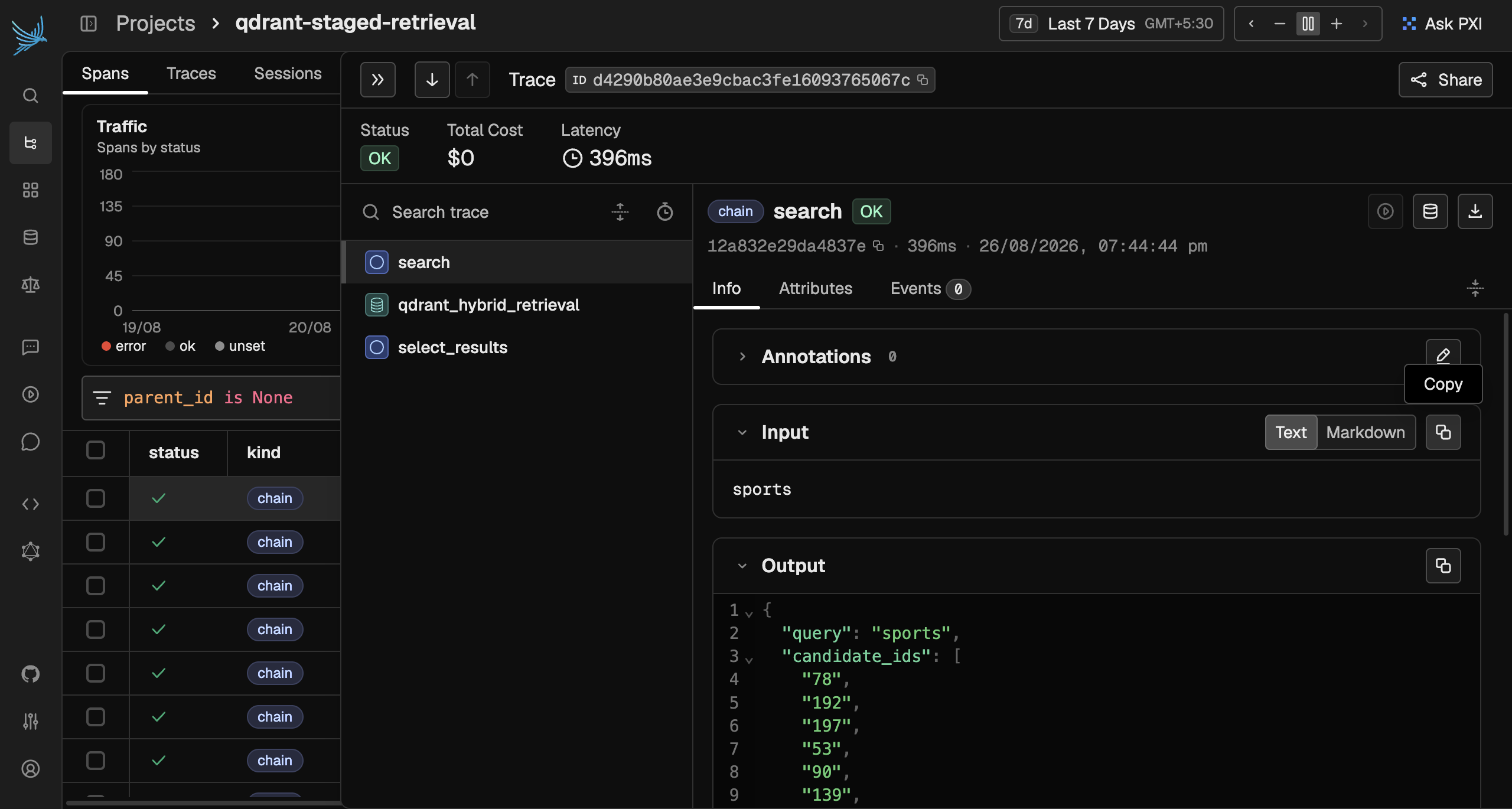Collapse all spans in trace tree
Screen dimensions: 1512x809
click(x=620, y=212)
